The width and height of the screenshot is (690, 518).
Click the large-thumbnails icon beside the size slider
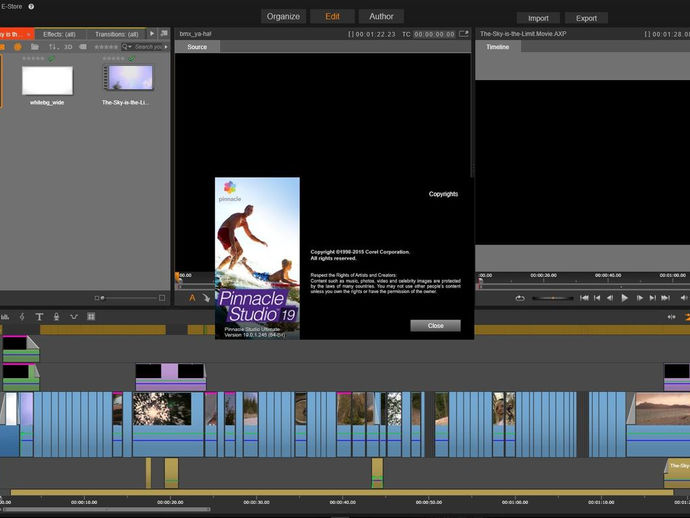(x=162, y=298)
